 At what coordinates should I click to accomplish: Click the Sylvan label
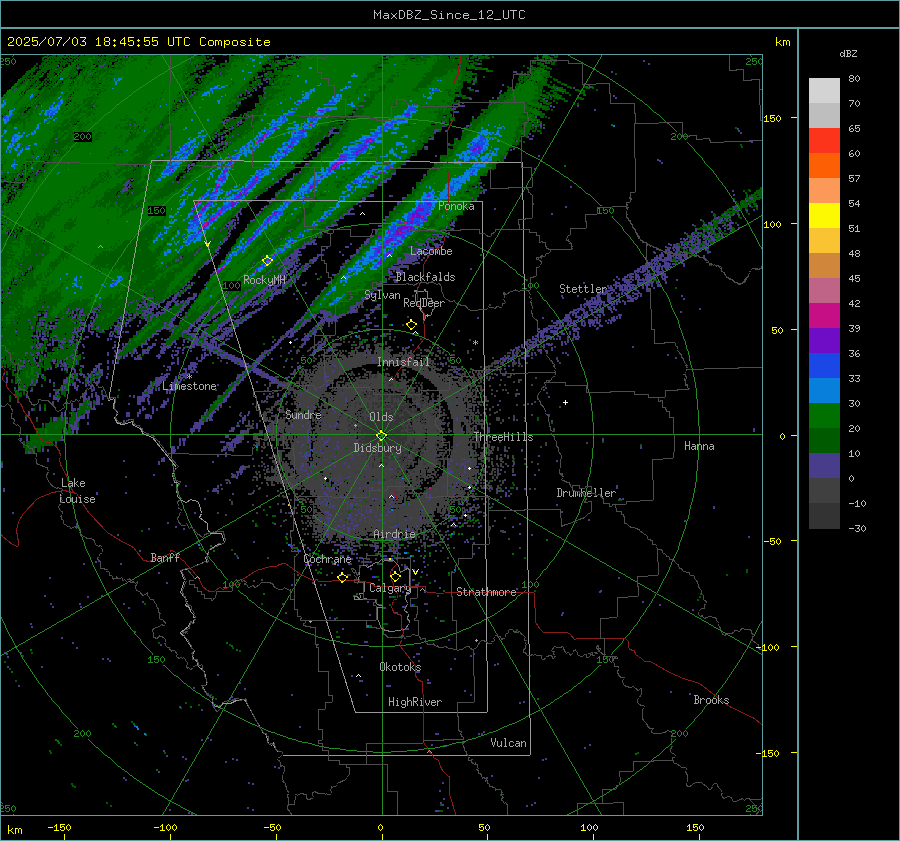382,295
